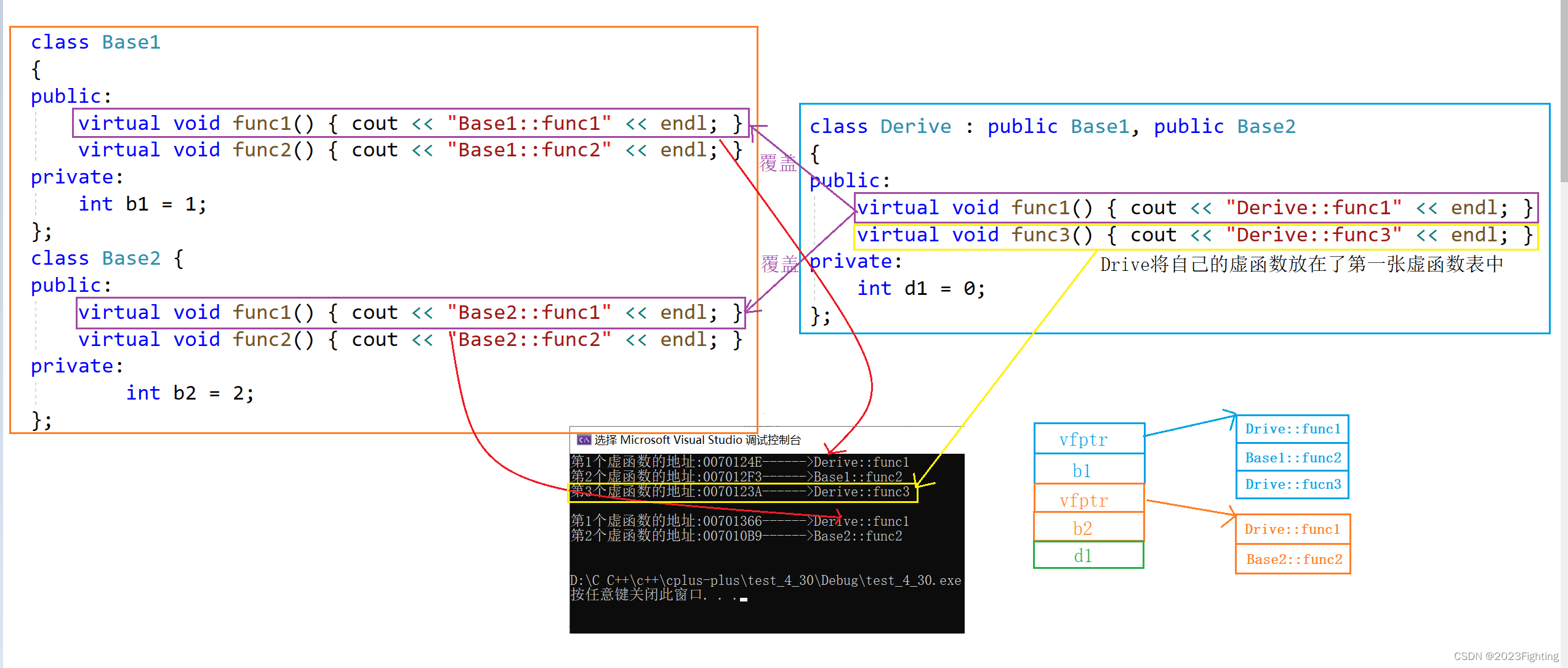Click the Base1::func2 vtable entry
1568x668 pixels.
[x=1292, y=457]
